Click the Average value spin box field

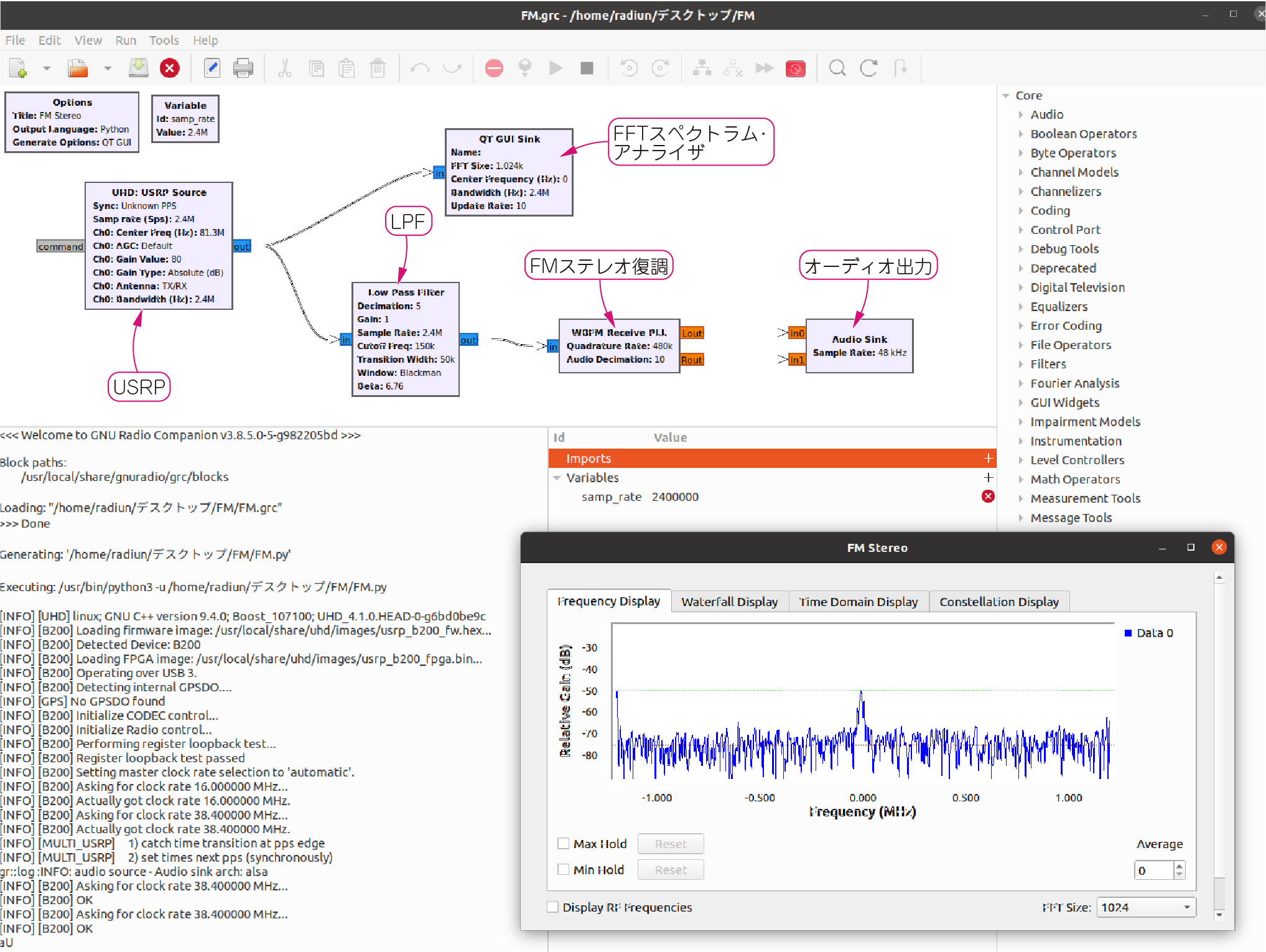1154,870
